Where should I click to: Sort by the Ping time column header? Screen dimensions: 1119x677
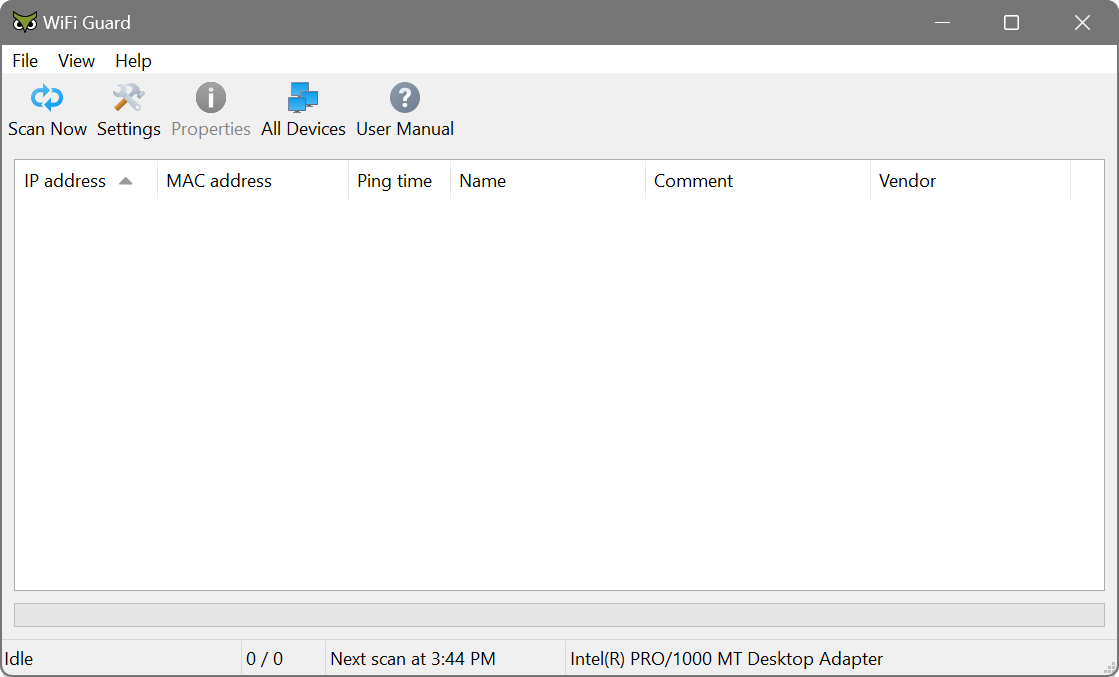(x=400, y=180)
